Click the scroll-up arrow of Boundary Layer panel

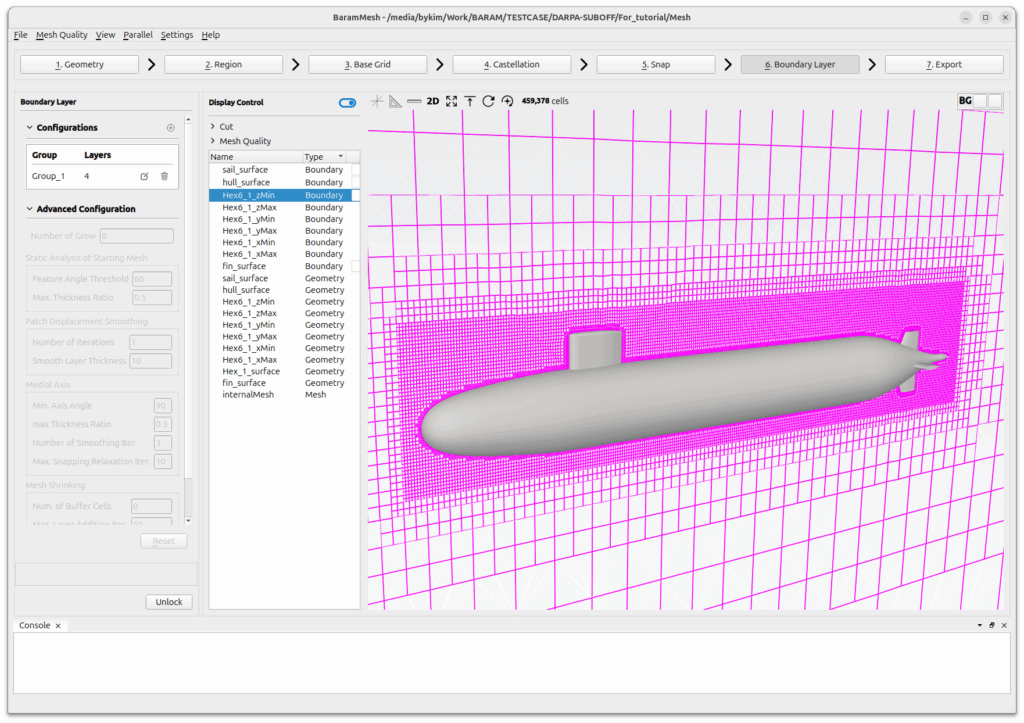click(189, 120)
